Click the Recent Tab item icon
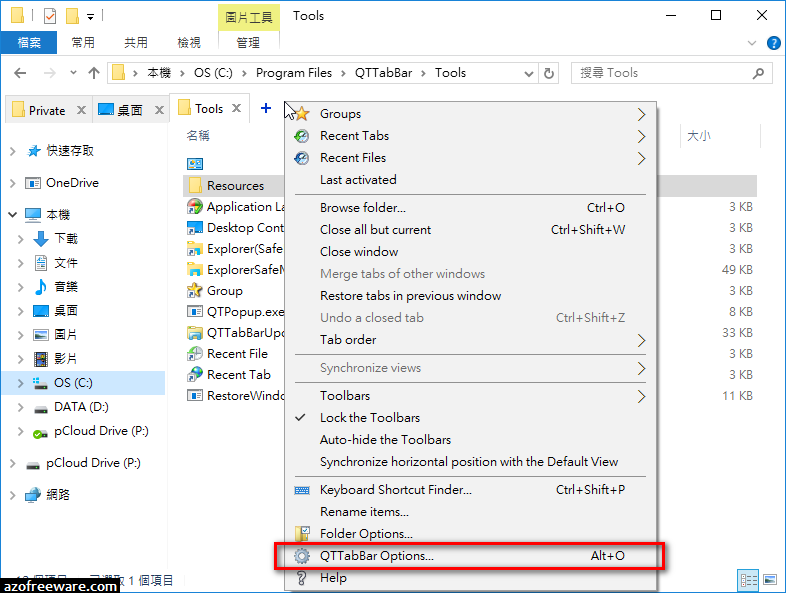 pos(194,374)
